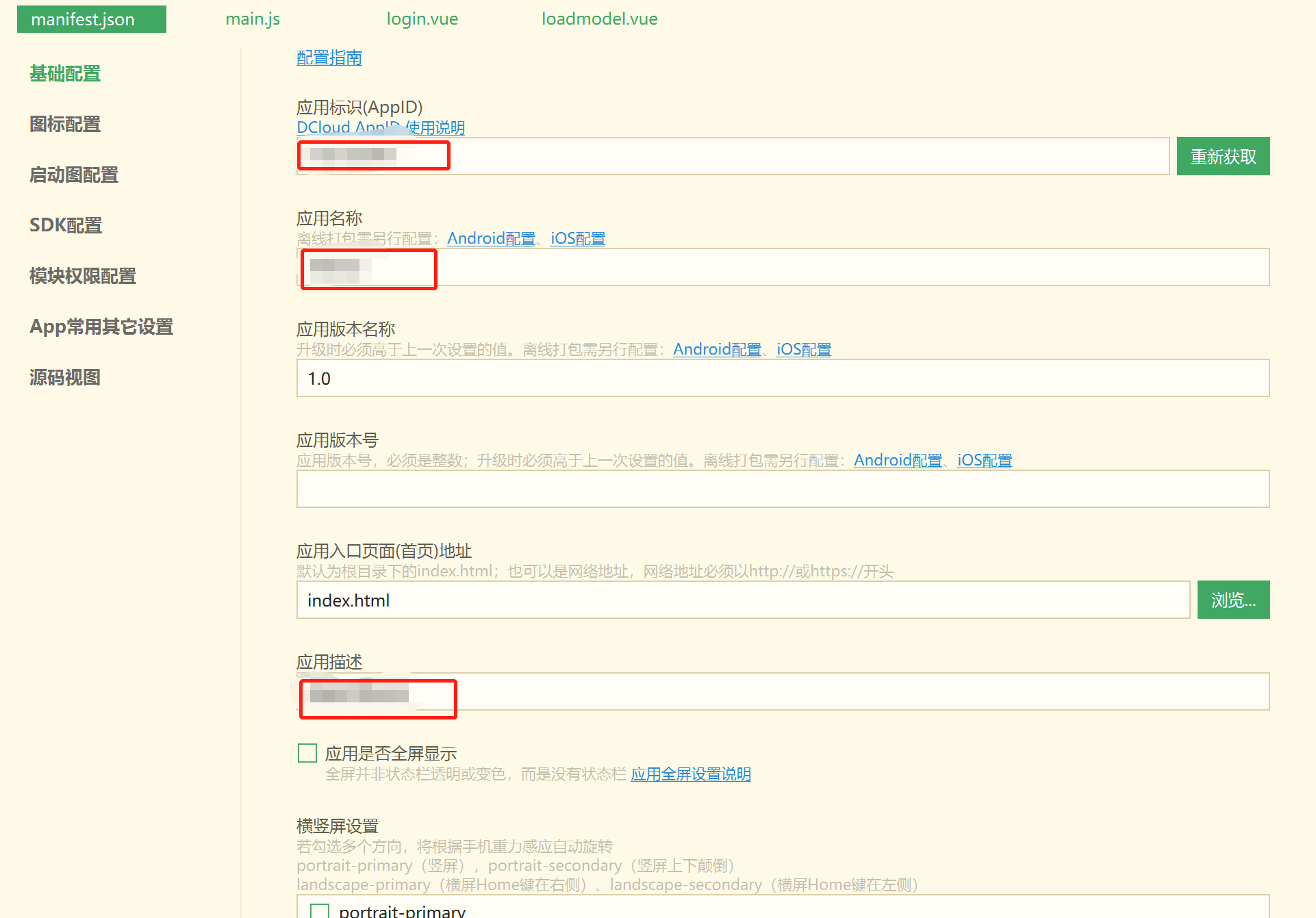Click the 浏览 button next to index.html
The width and height of the screenshot is (1316, 918).
coord(1232,599)
